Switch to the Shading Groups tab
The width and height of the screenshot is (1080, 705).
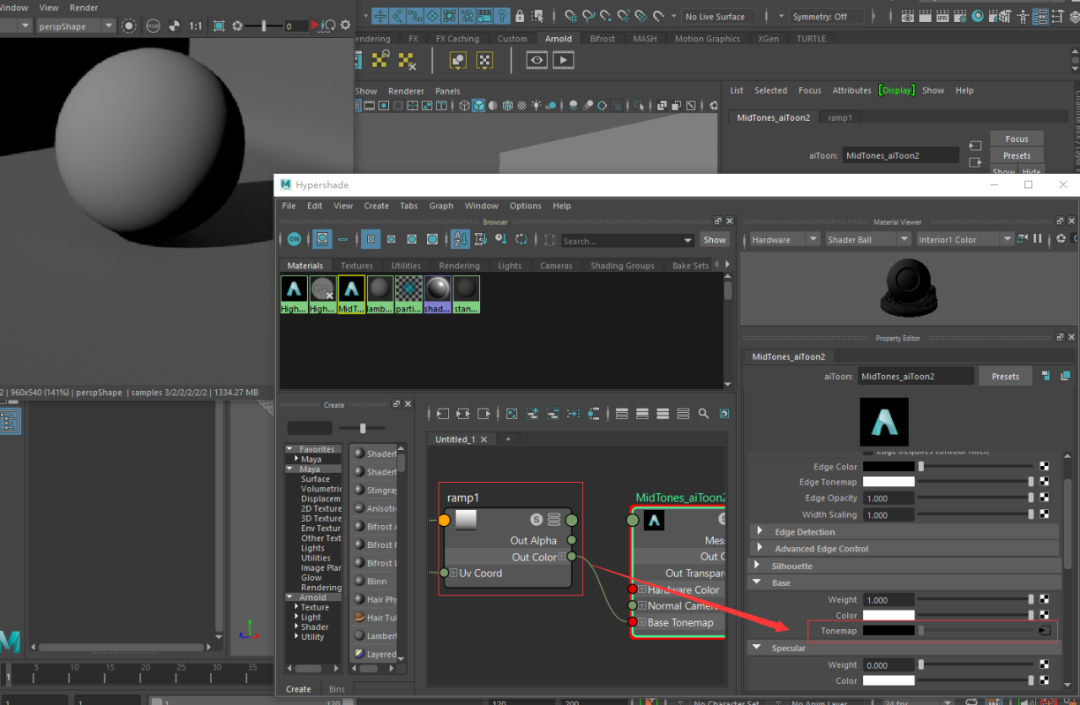tap(622, 266)
